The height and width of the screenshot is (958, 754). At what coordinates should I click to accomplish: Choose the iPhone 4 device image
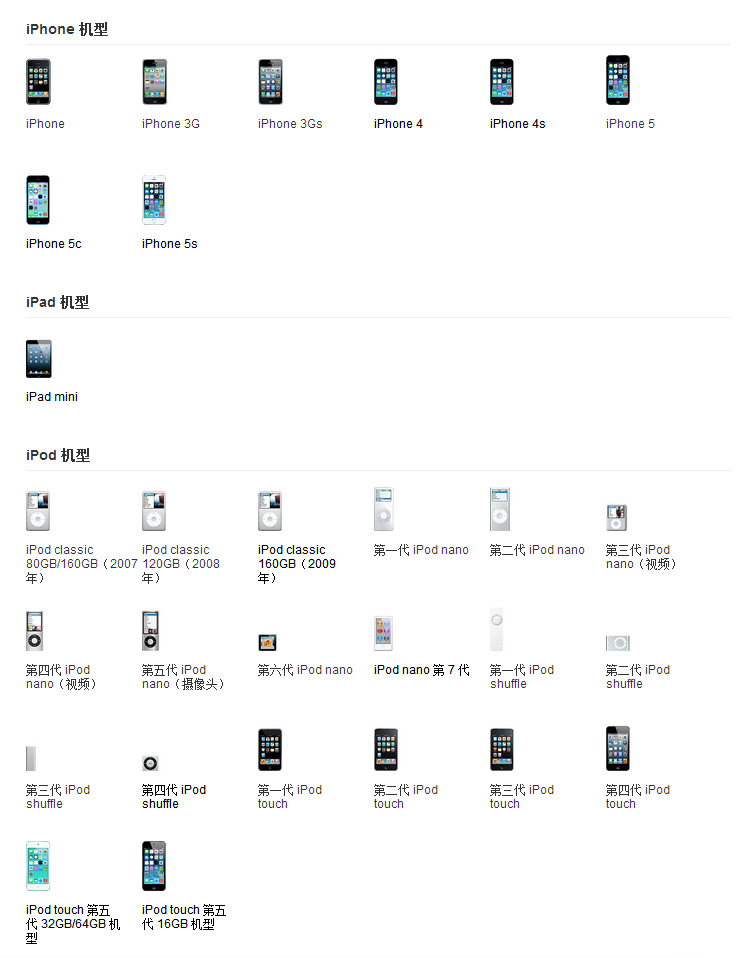click(386, 82)
